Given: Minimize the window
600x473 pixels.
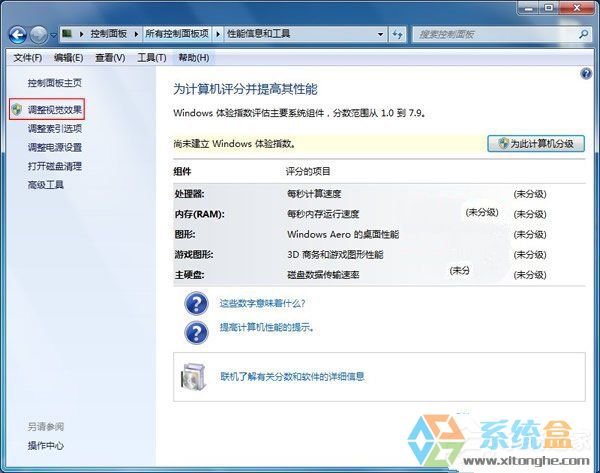Looking at the screenshot, I should 530,8.
